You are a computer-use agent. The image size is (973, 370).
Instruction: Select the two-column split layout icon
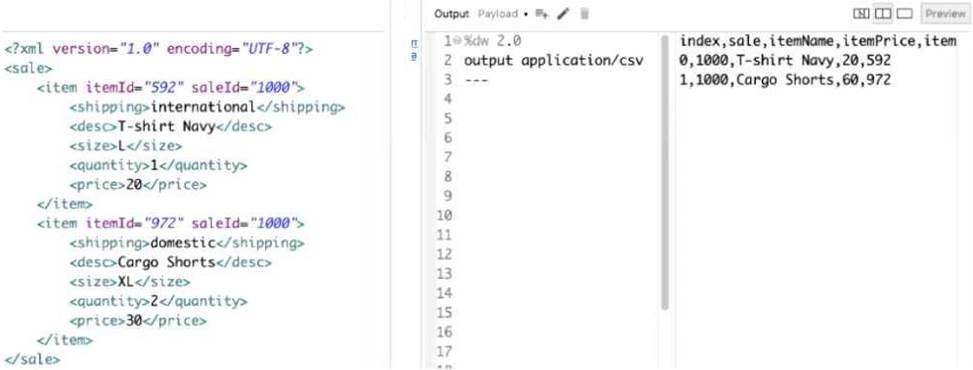pos(882,13)
